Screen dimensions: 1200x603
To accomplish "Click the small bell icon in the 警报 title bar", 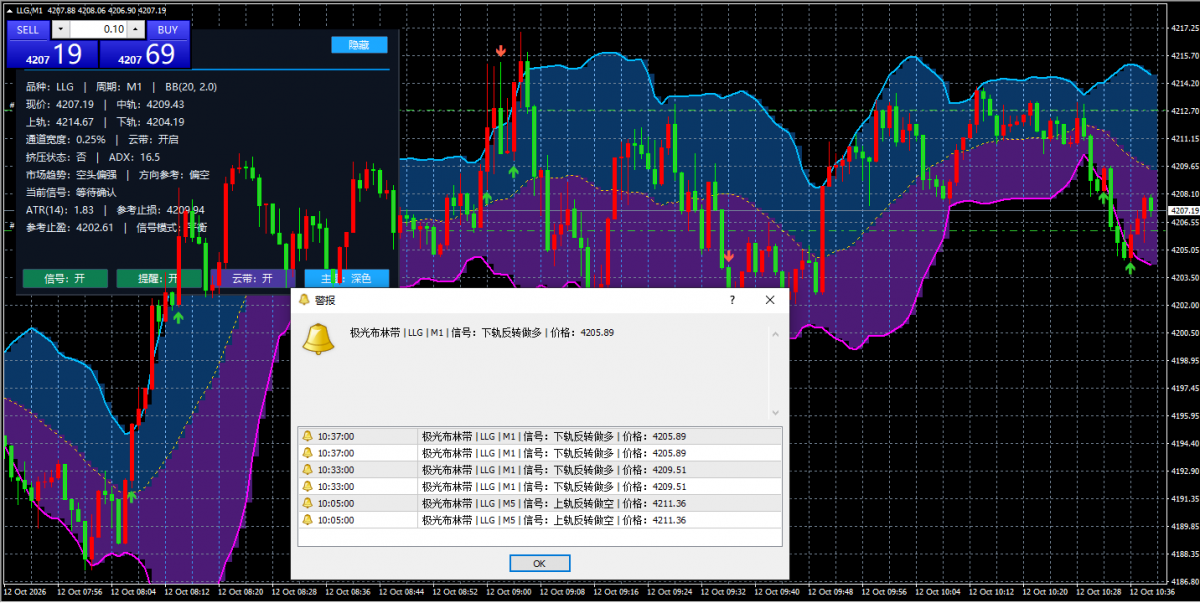I will tap(303, 300).
